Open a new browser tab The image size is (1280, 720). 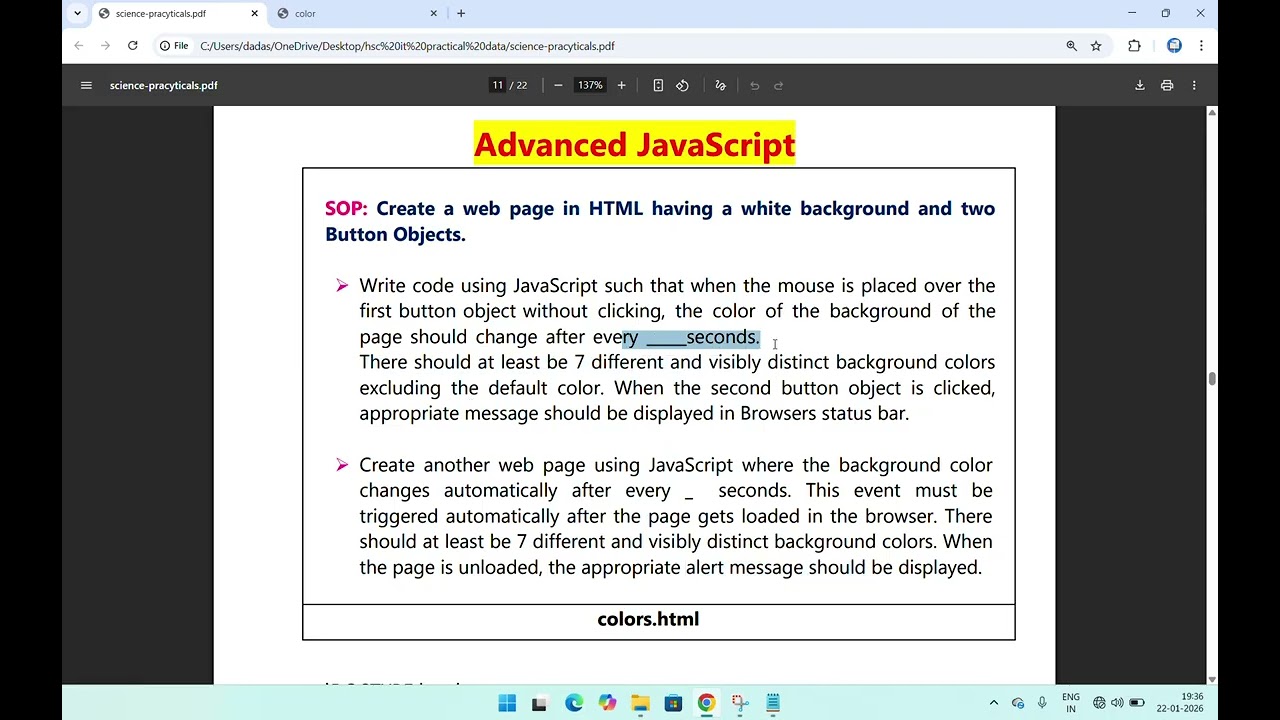click(x=460, y=13)
